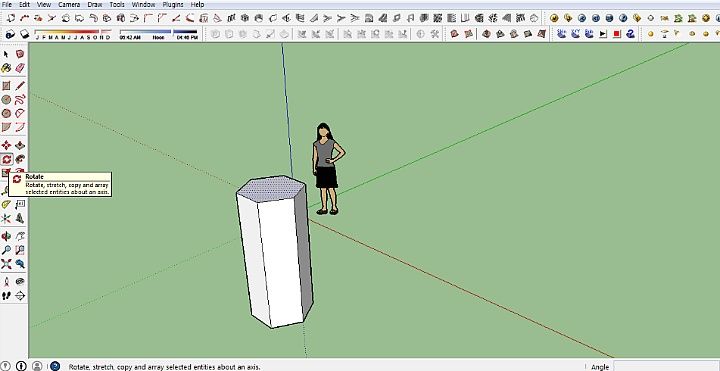Activate the Look Around eye tool
Image resolution: width=720 pixels, height=371 pixels.
click(20, 282)
